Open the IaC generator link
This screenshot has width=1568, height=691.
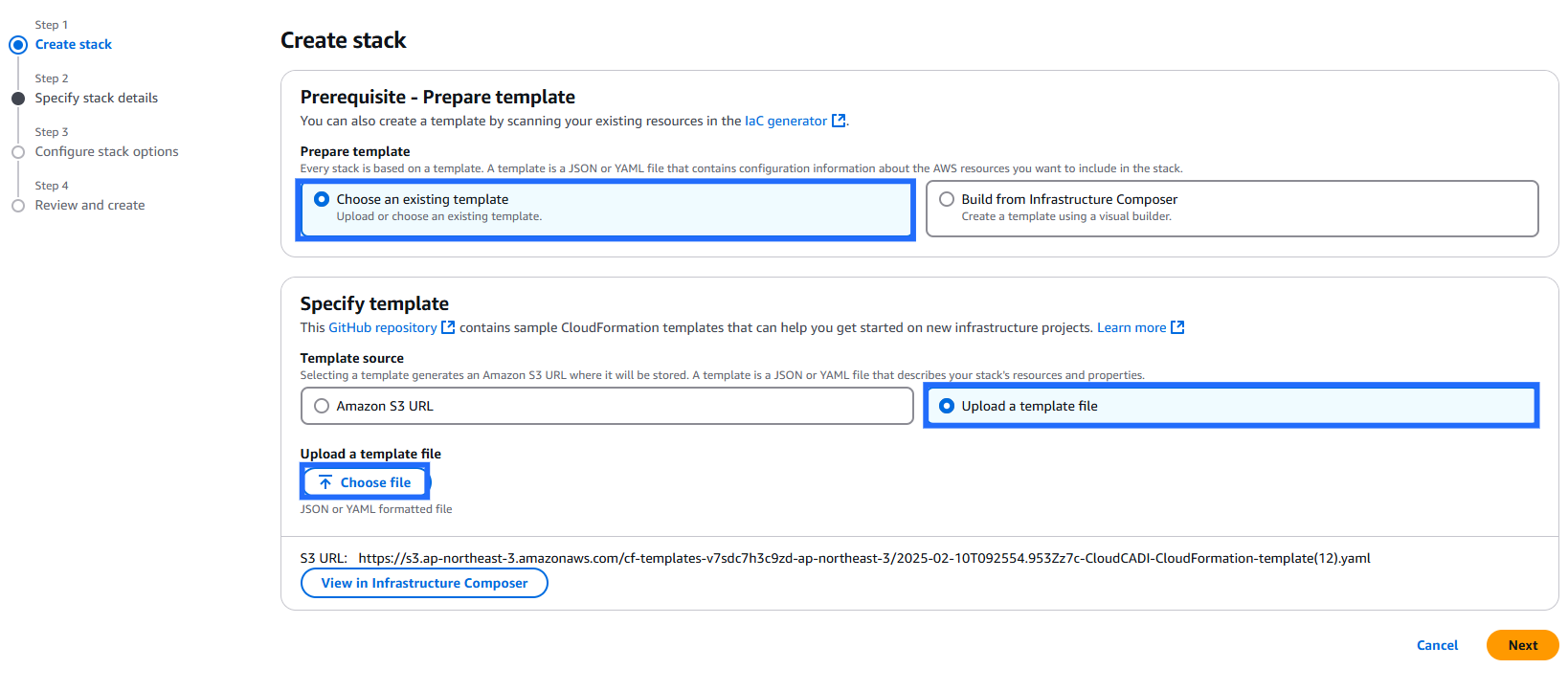(x=785, y=121)
